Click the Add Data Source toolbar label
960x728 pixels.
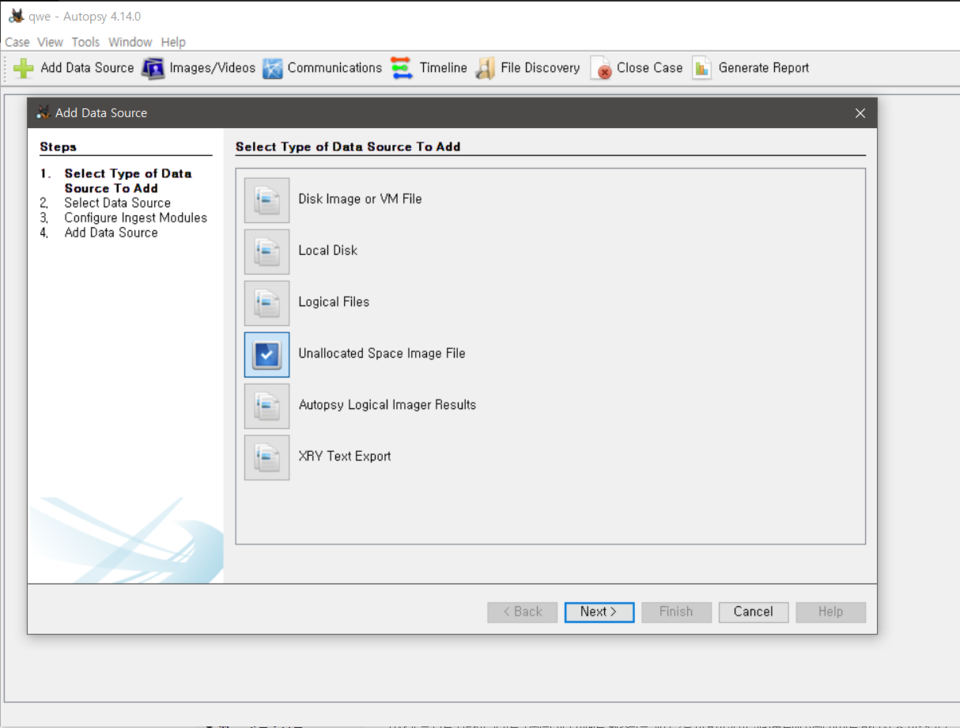click(87, 68)
